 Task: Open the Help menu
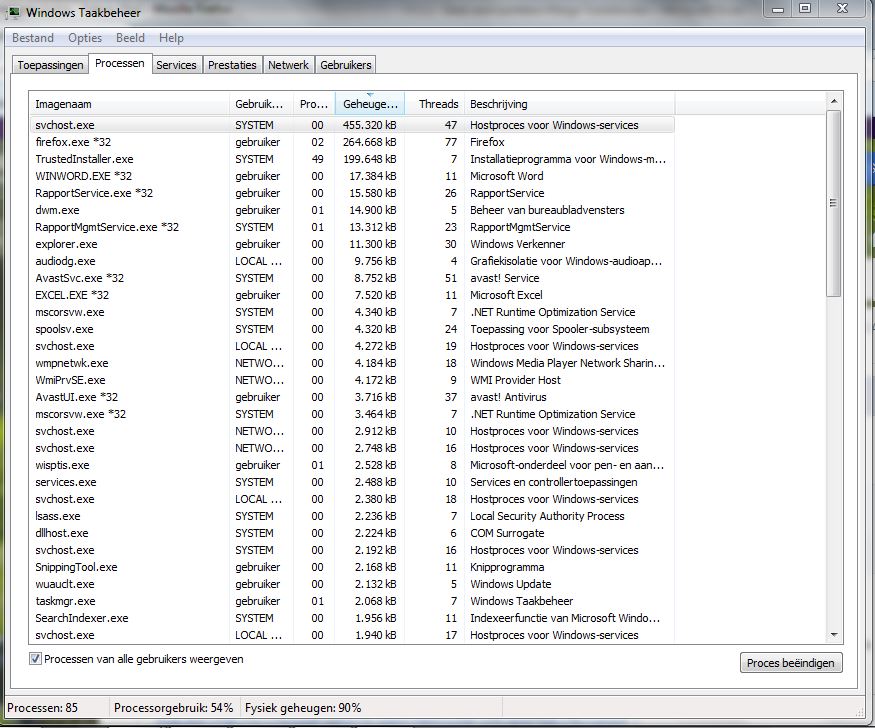click(171, 38)
